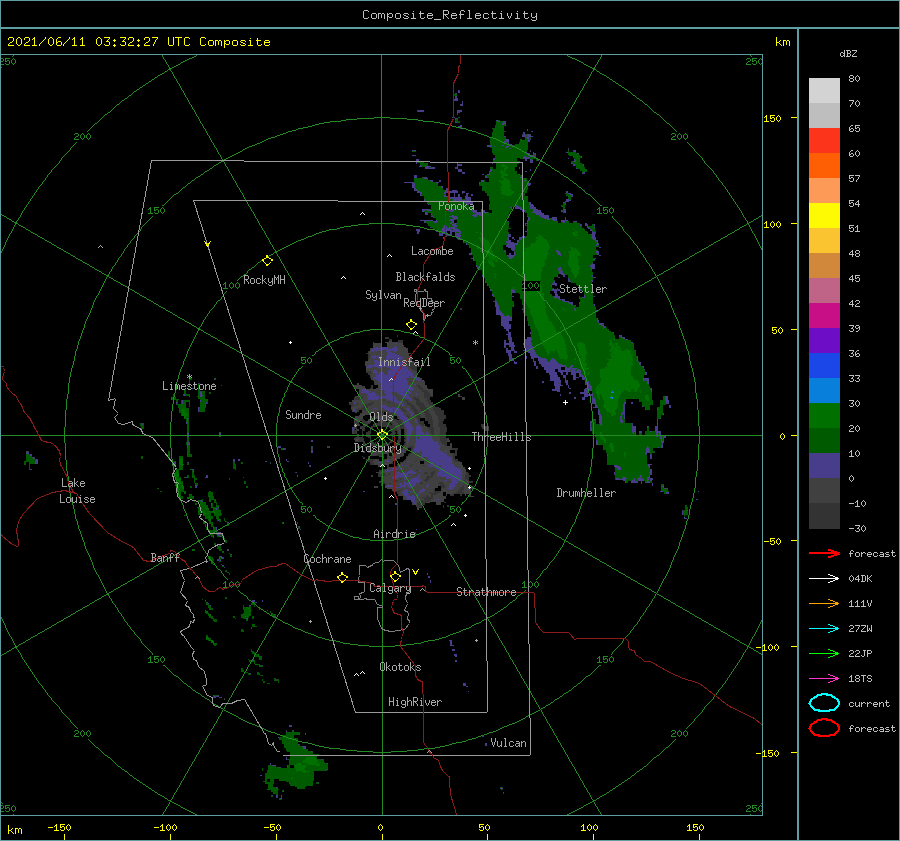Click the Airdrie label
This screenshot has width=900, height=841.
tap(394, 534)
